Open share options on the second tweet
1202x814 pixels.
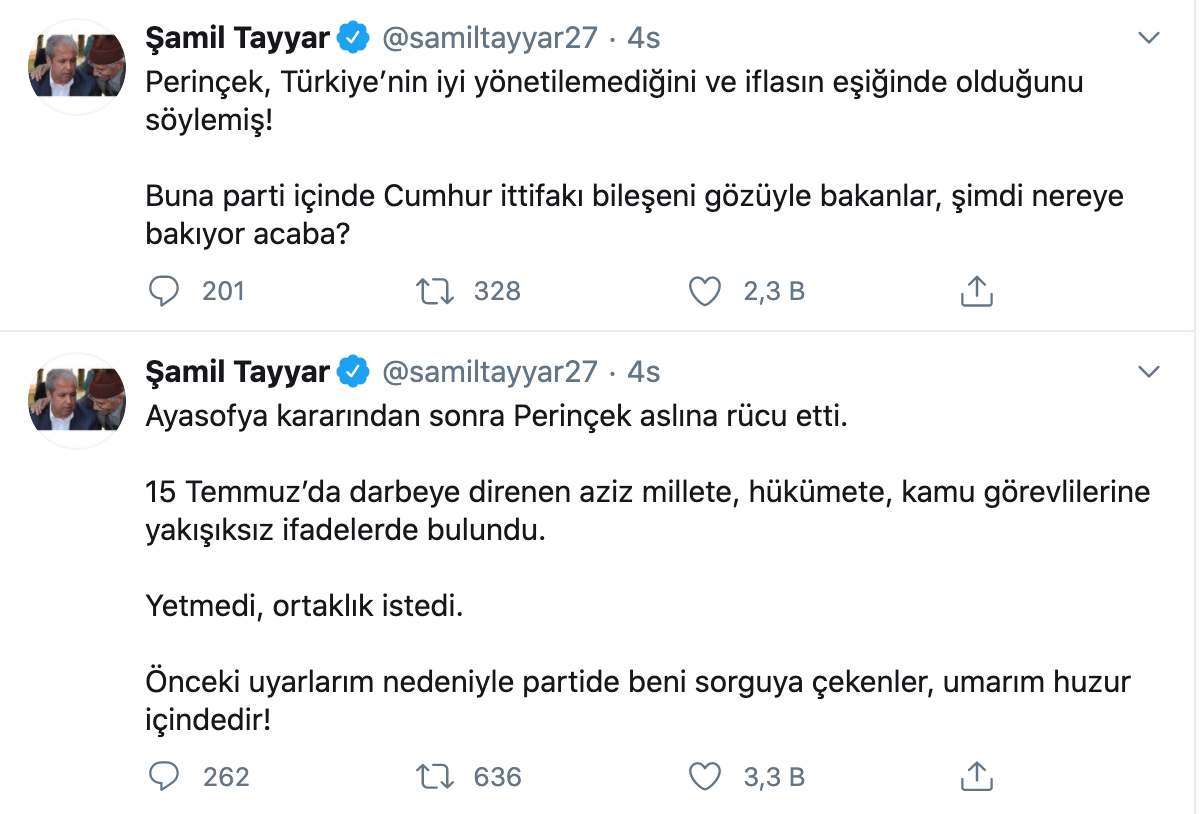click(x=976, y=776)
